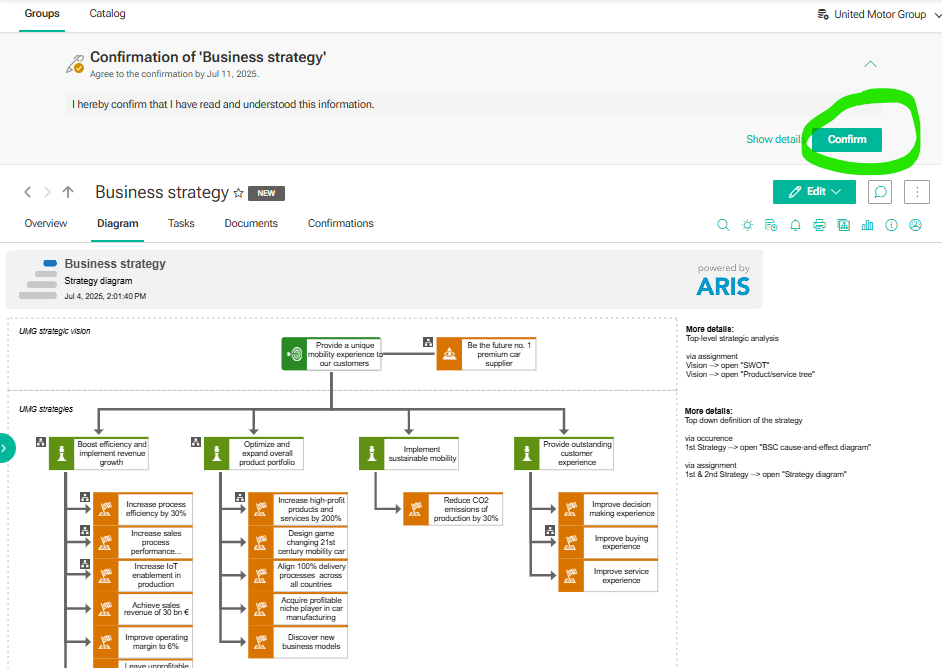Click the light bulb highlight icon
Screen dimensions: 942x668
coord(747,225)
